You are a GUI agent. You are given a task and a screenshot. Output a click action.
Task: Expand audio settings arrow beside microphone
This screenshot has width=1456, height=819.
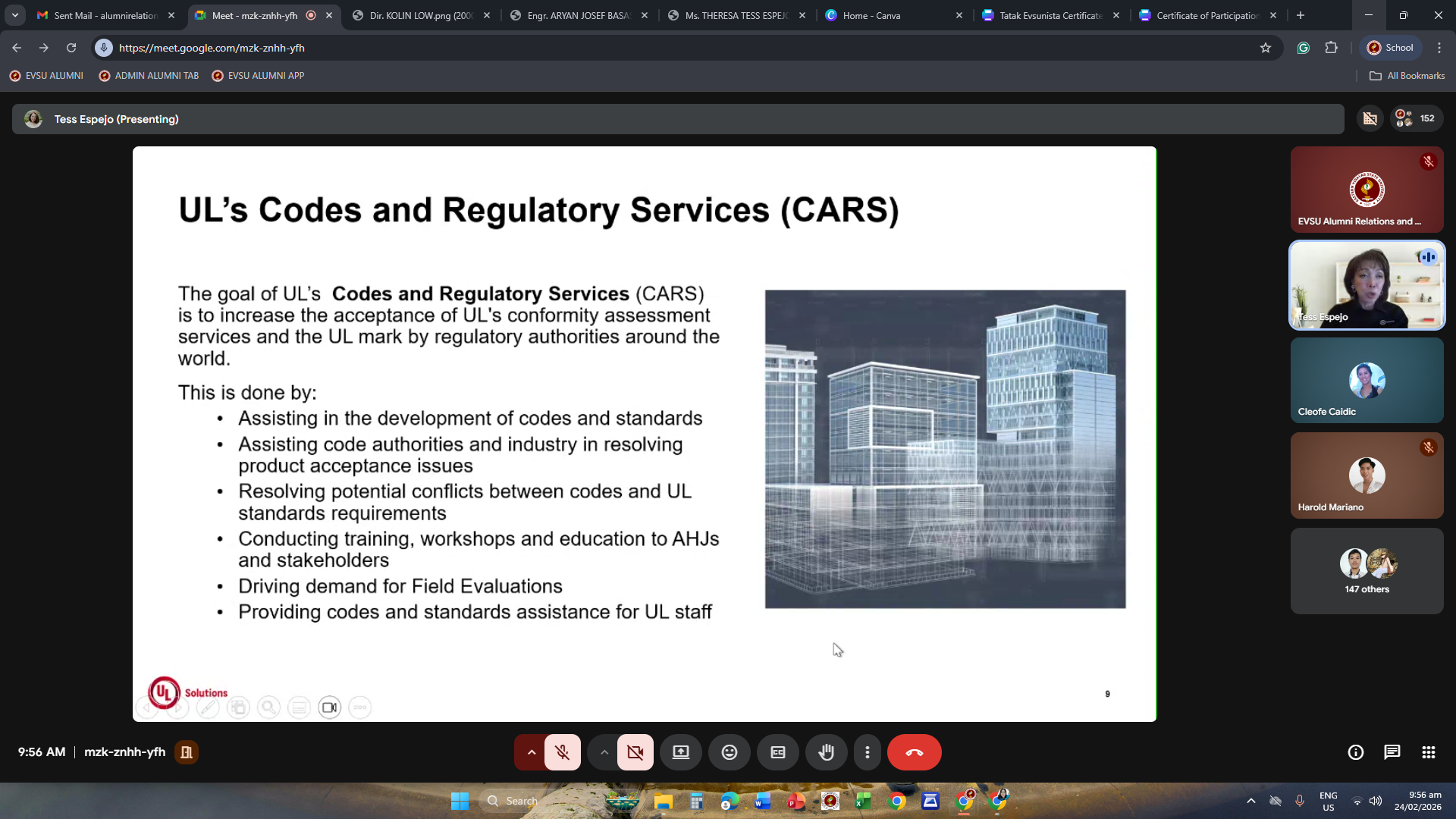(532, 752)
